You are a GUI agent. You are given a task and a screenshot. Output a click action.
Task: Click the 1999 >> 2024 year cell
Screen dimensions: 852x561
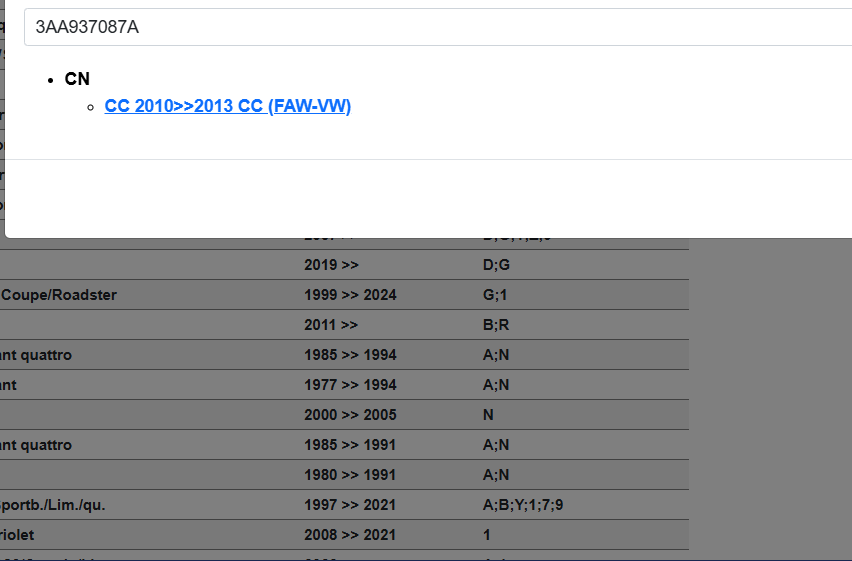pos(350,295)
